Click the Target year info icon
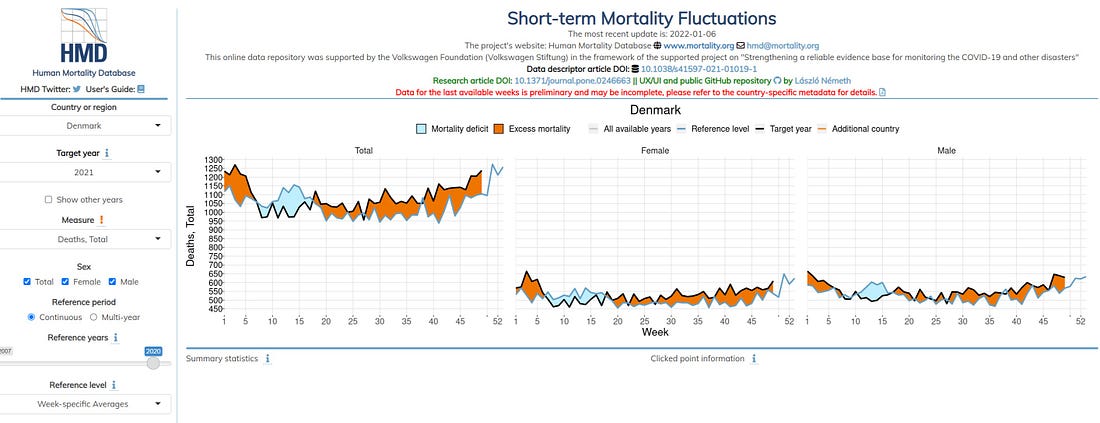The width and height of the screenshot is (1100, 423). click(107, 153)
